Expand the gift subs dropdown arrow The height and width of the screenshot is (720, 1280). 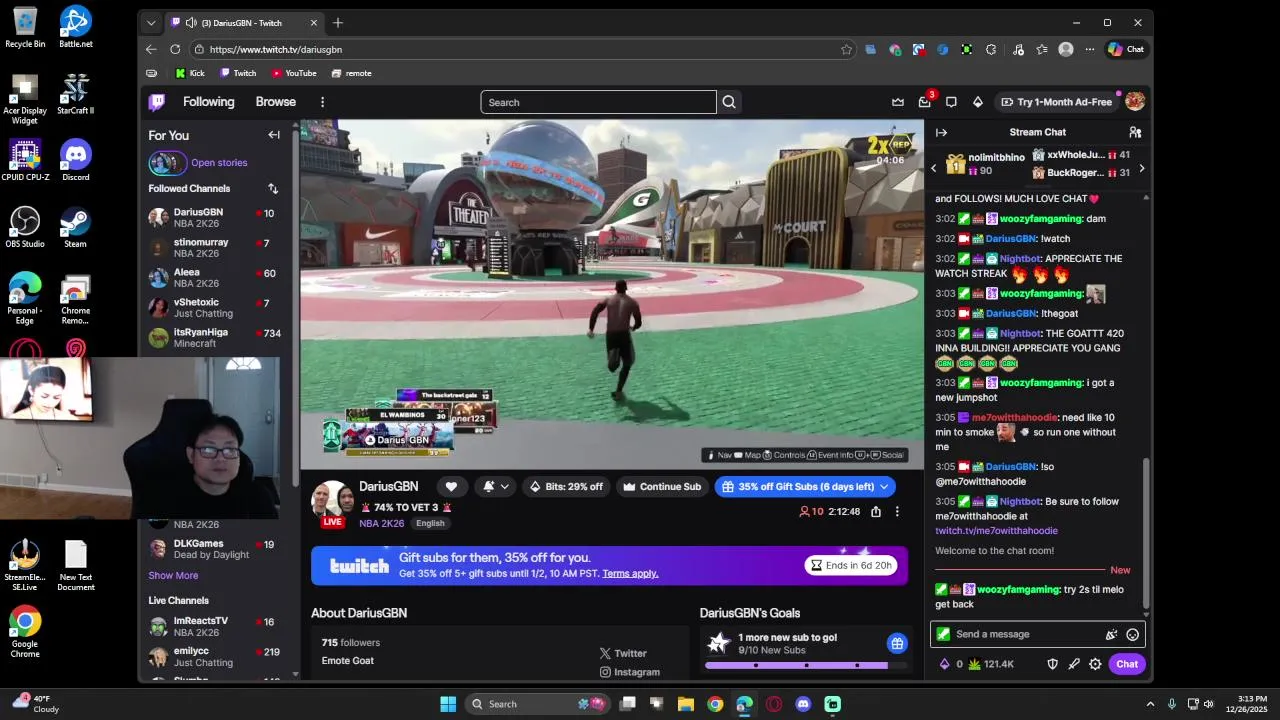pyautogui.click(x=885, y=487)
